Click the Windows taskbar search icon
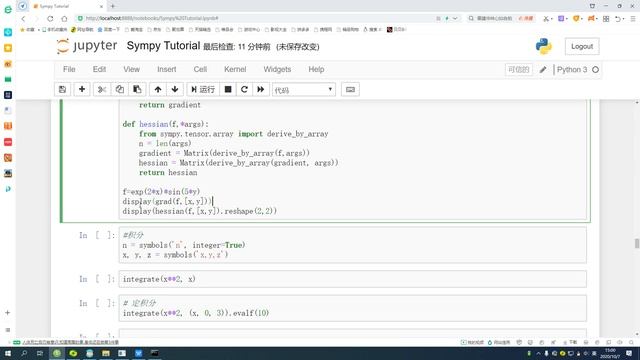Viewport: 640px width, 360px height. pyautogui.click(x=24, y=353)
